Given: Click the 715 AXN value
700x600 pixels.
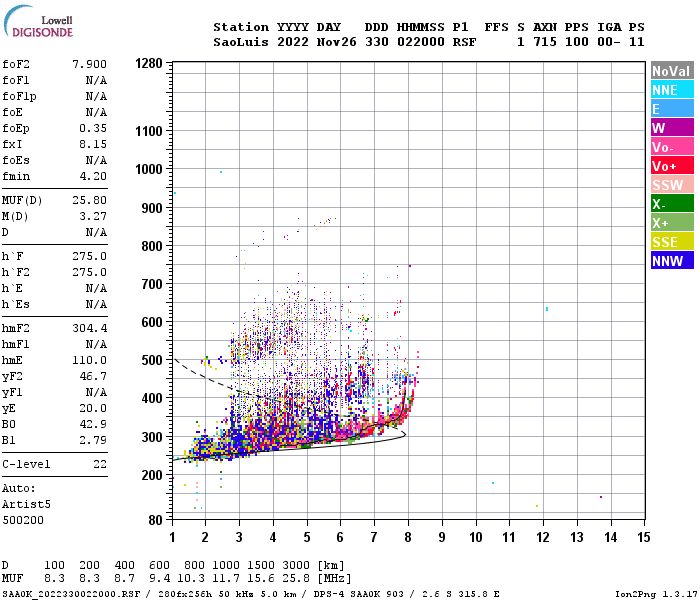Looking at the screenshot, I should point(545,42).
